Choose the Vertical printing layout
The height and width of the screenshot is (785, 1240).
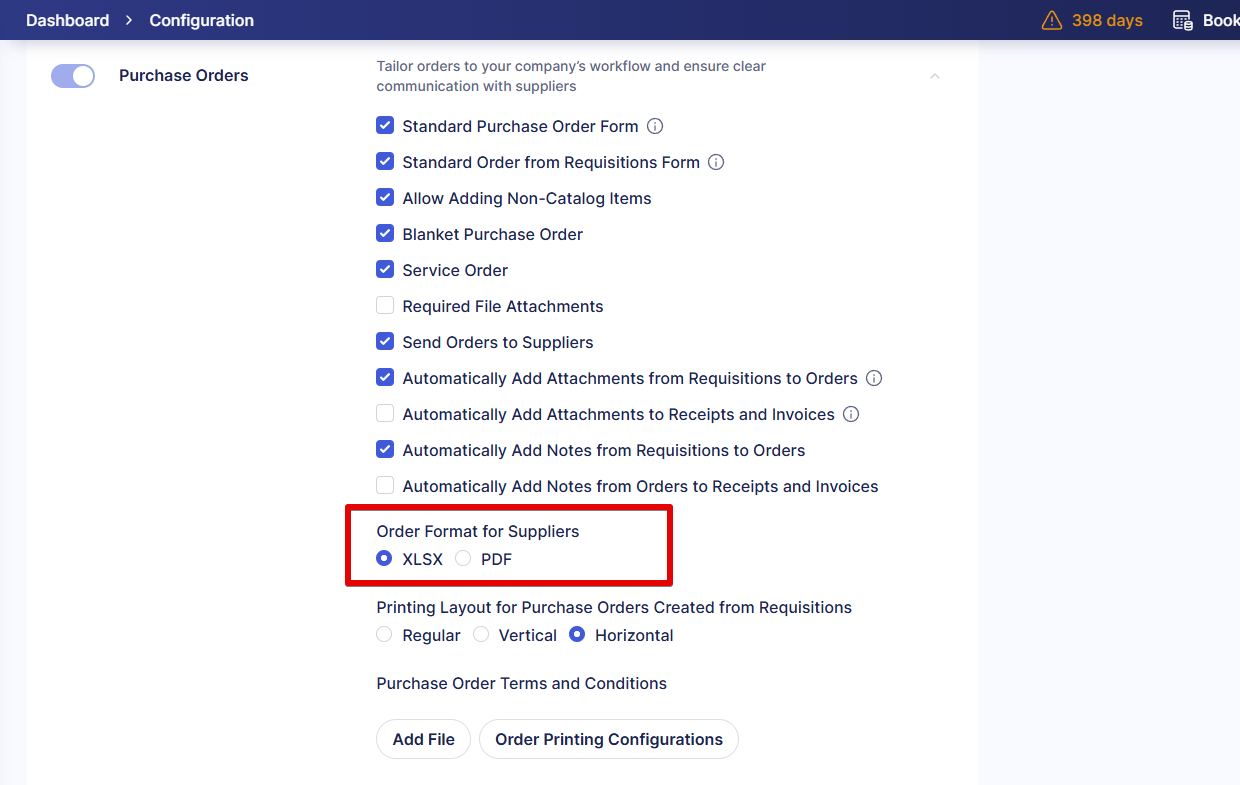click(481, 635)
